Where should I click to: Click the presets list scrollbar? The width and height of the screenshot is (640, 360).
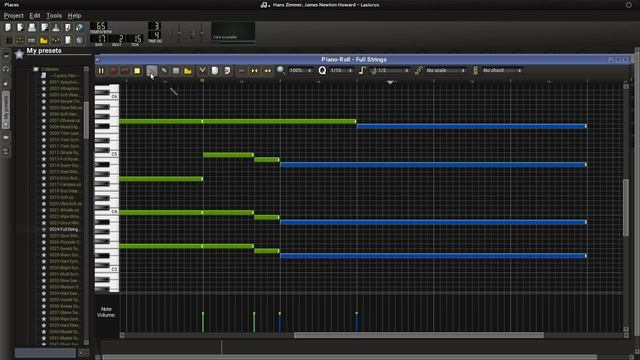point(86,120)
